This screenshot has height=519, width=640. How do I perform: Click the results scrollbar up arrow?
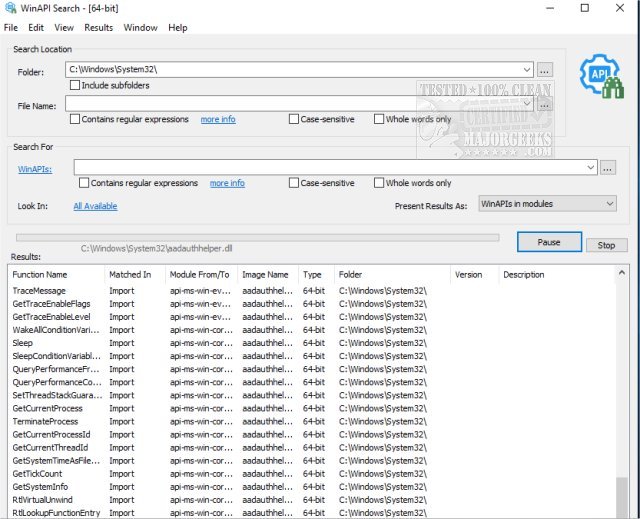click(x=622, y=273)
